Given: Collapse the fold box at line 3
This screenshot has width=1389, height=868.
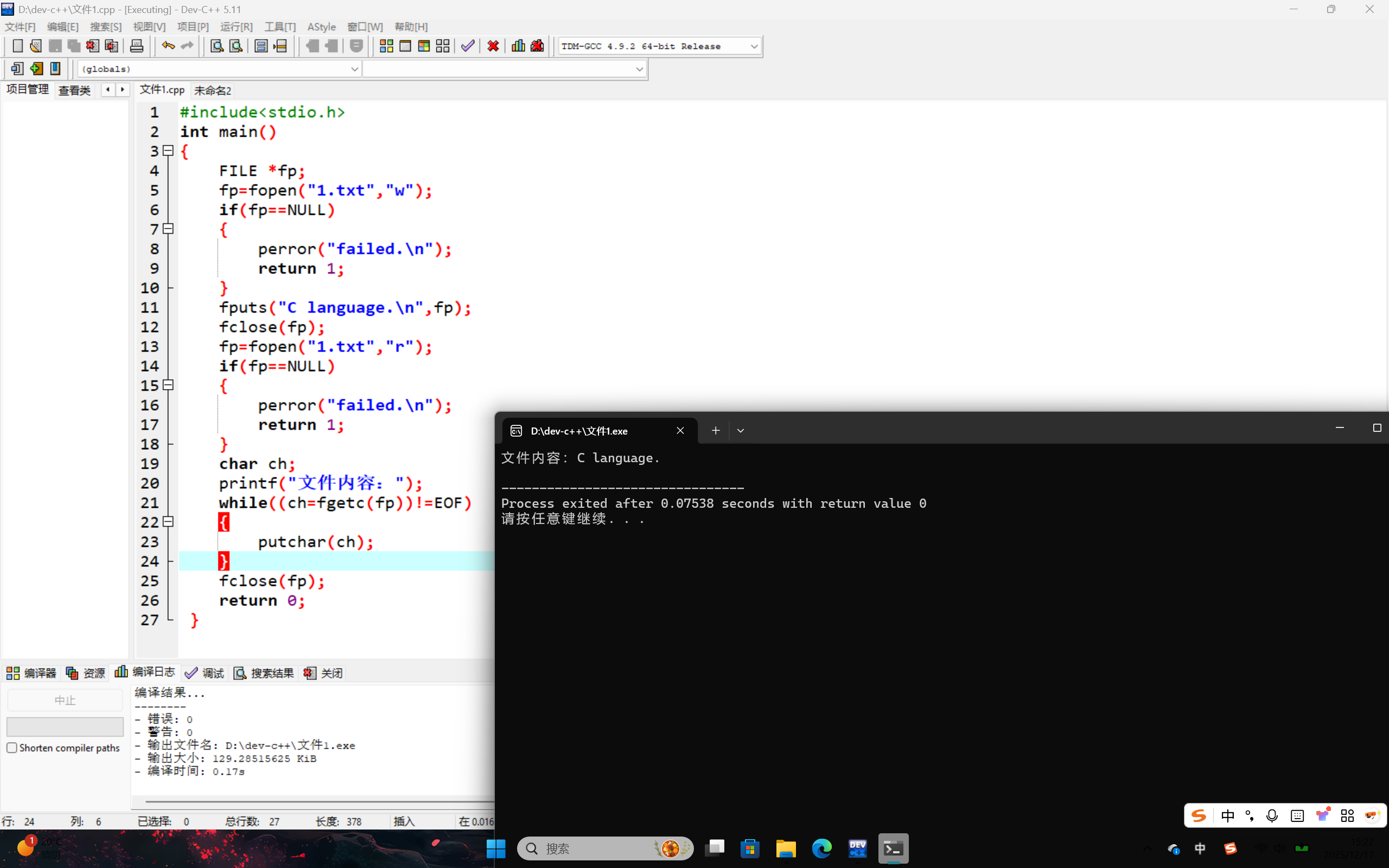Looking at the screenshot, I should [168, 150].
